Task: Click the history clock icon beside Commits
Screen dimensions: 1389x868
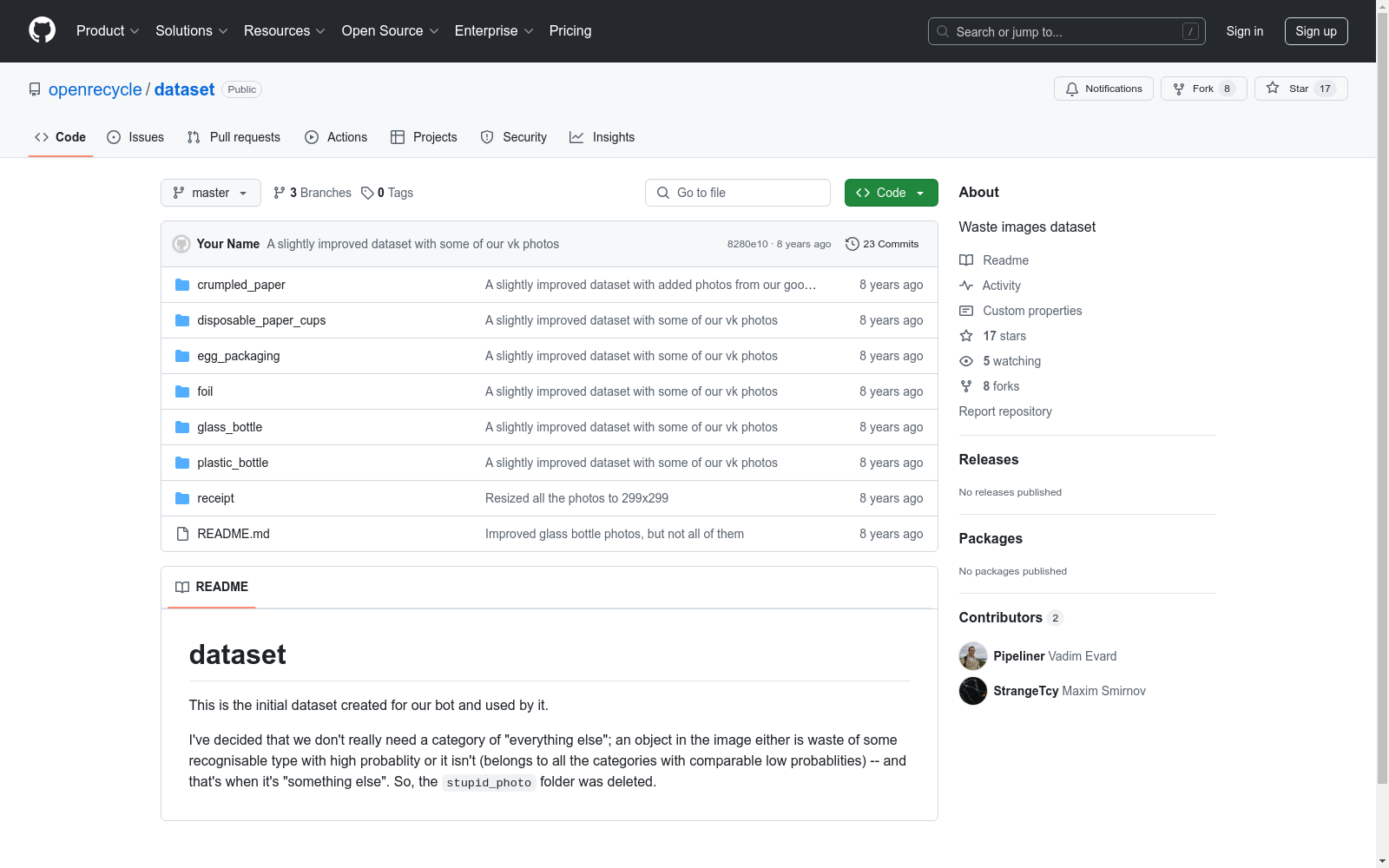Action: [x=852, y=244]
